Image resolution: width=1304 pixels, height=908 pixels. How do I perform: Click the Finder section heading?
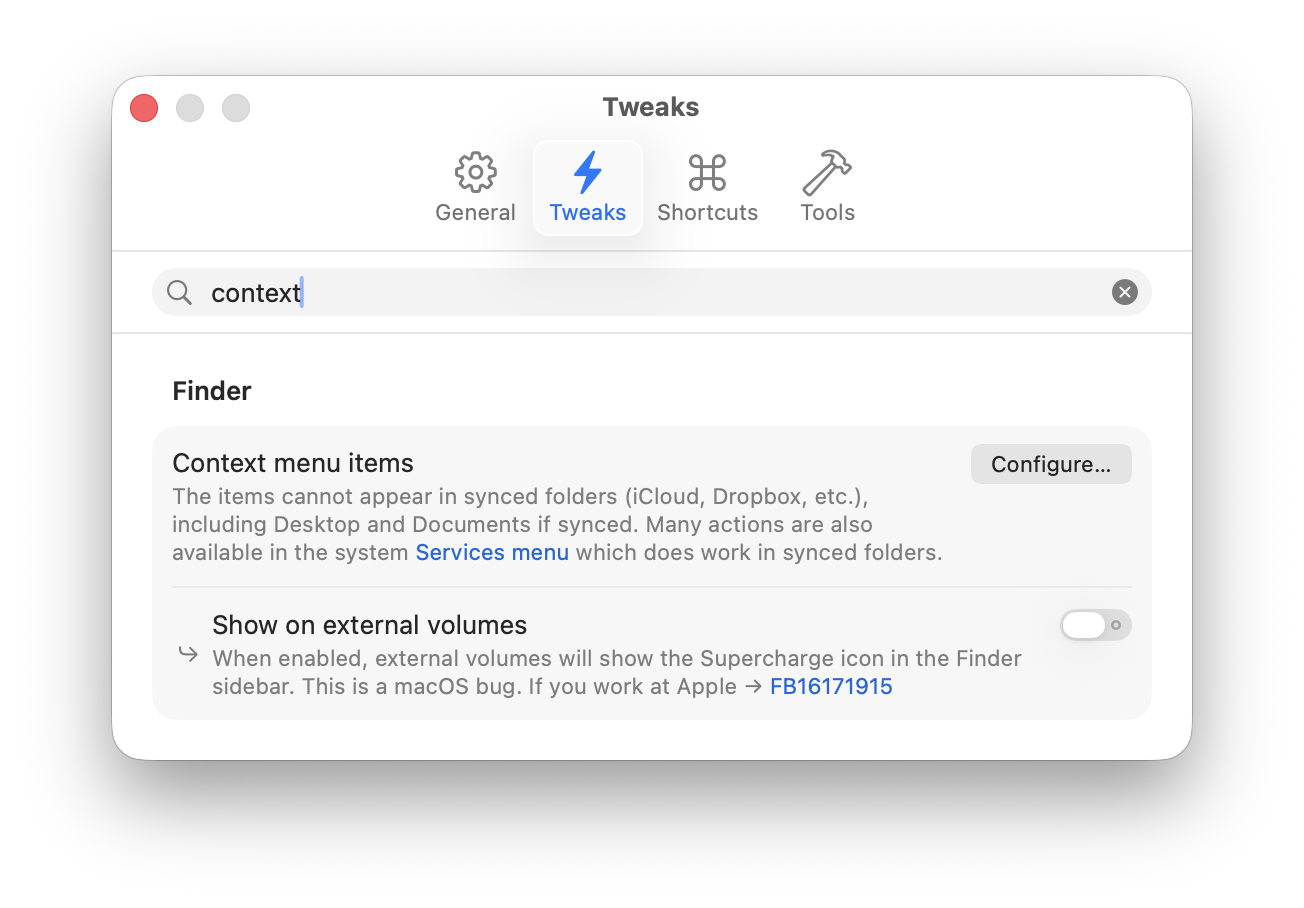[212, 390]
